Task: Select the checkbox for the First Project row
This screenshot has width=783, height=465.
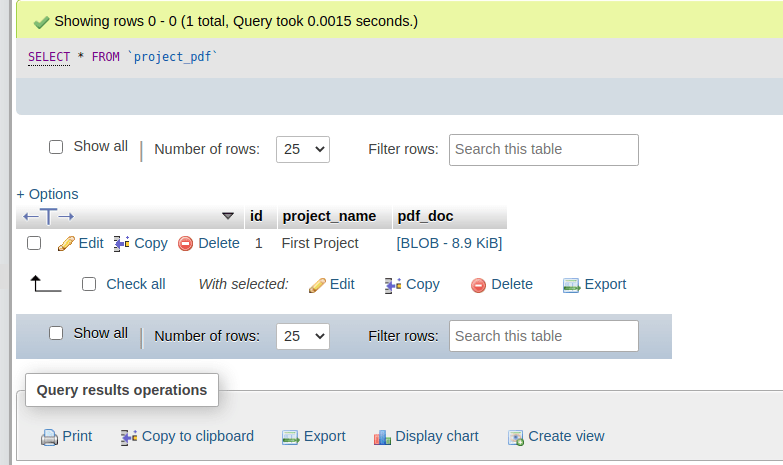Action: [34, 243]
